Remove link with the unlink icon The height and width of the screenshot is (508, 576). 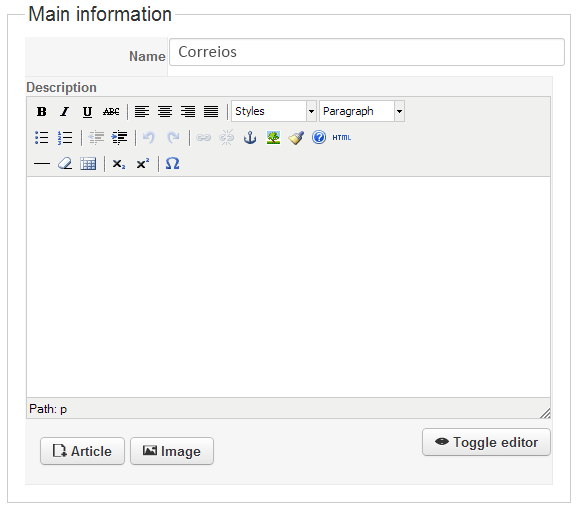point(227,138)
